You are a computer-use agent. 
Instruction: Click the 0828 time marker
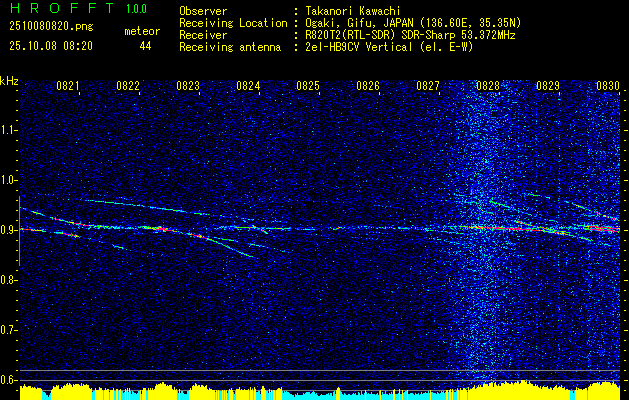[488, 85]
